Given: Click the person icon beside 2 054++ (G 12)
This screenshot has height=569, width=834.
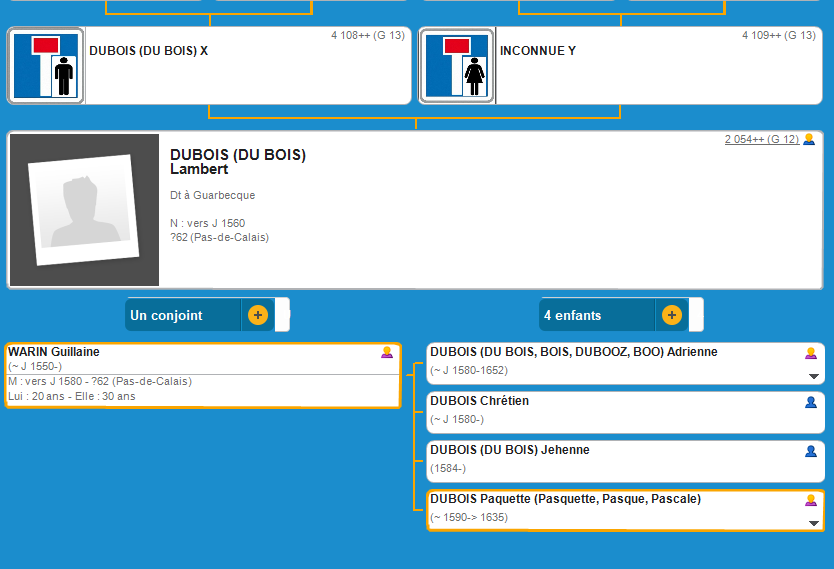Looking at the screenshot, I should [809, 139].
